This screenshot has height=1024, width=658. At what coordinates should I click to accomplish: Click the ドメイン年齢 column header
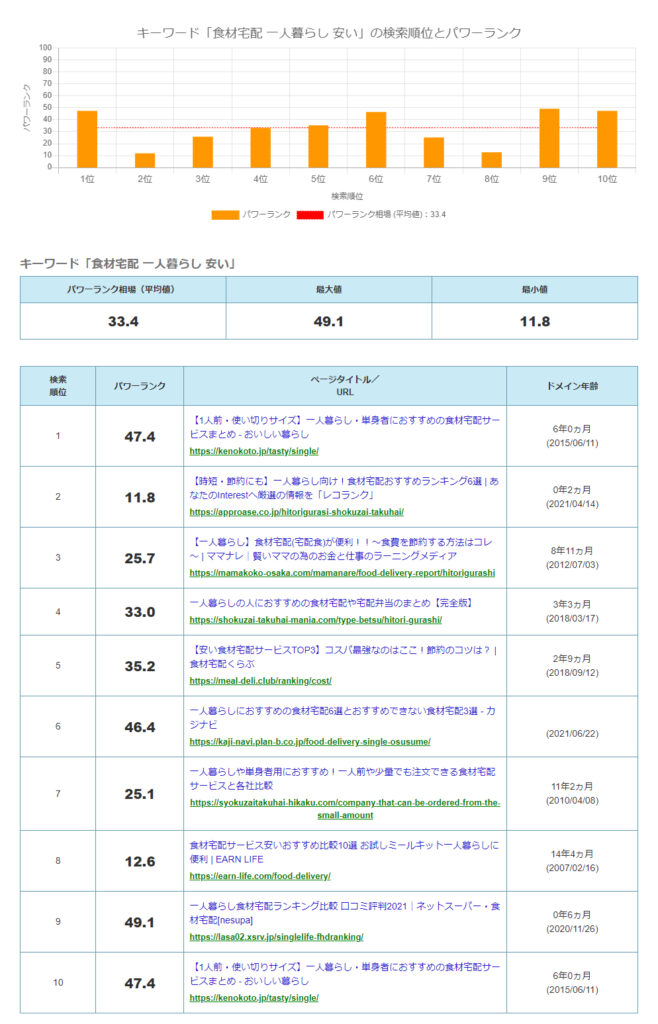point(572,386)
